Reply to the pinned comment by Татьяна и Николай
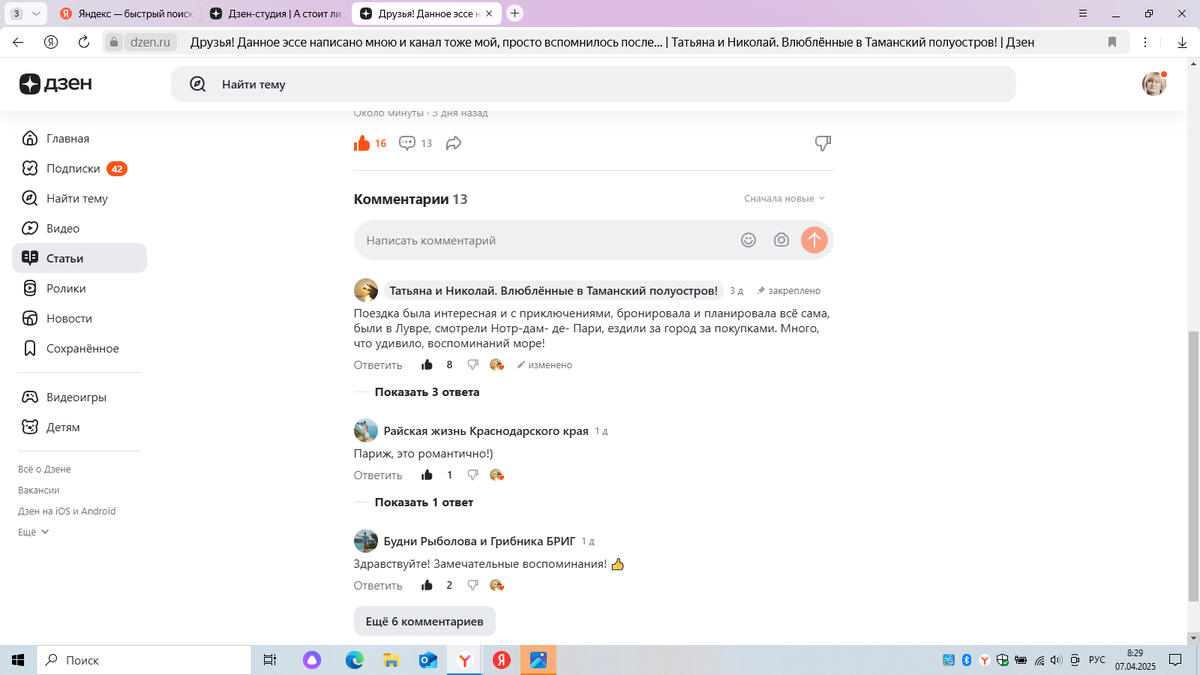Screen dimensions: 1200x675 click(x=378, y=365)
